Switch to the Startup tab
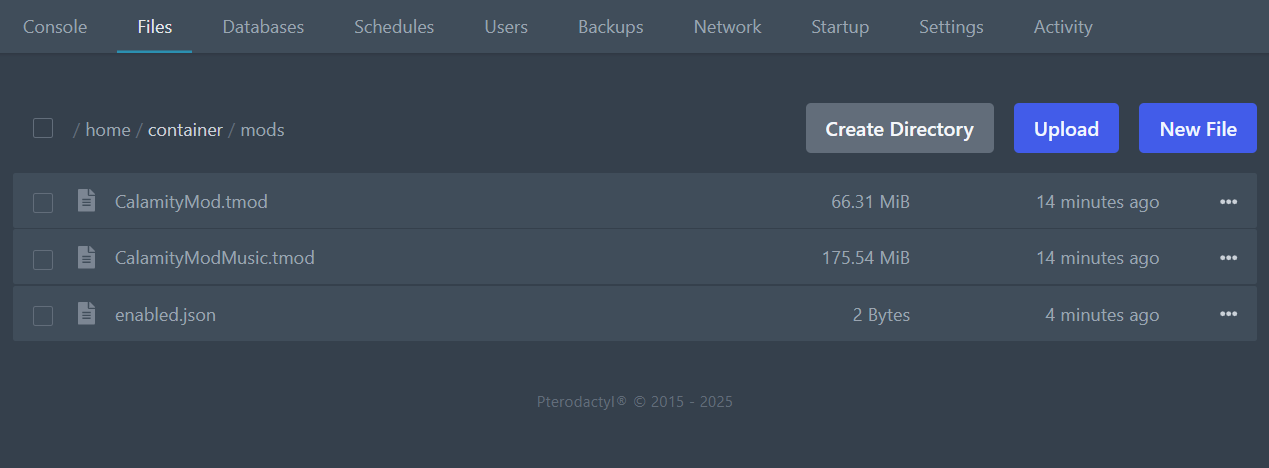The width and height of the screenshot is (1269, 468). tap(840, 27)
